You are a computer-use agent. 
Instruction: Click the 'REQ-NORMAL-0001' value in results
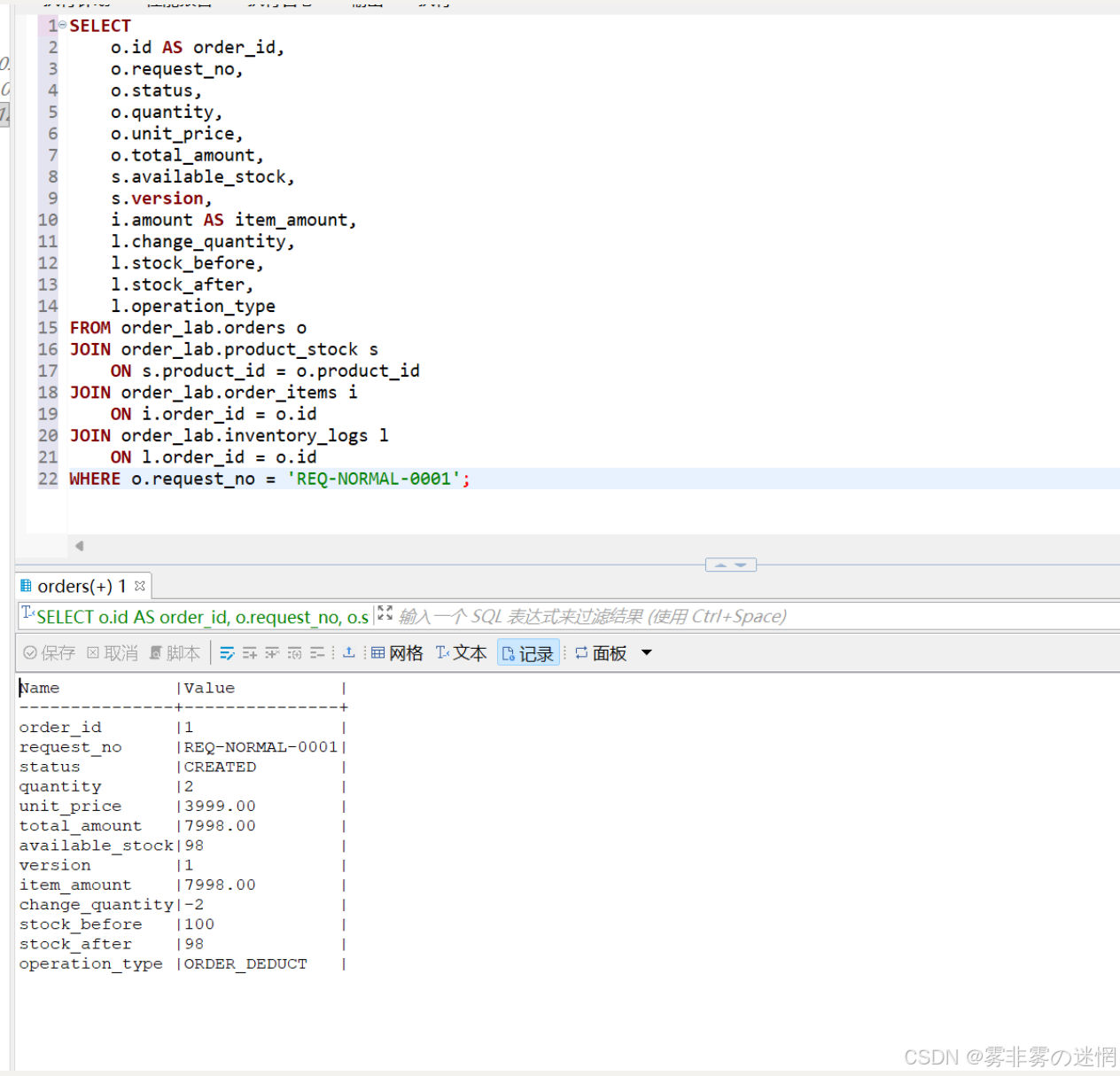click(x=261, y=747)
